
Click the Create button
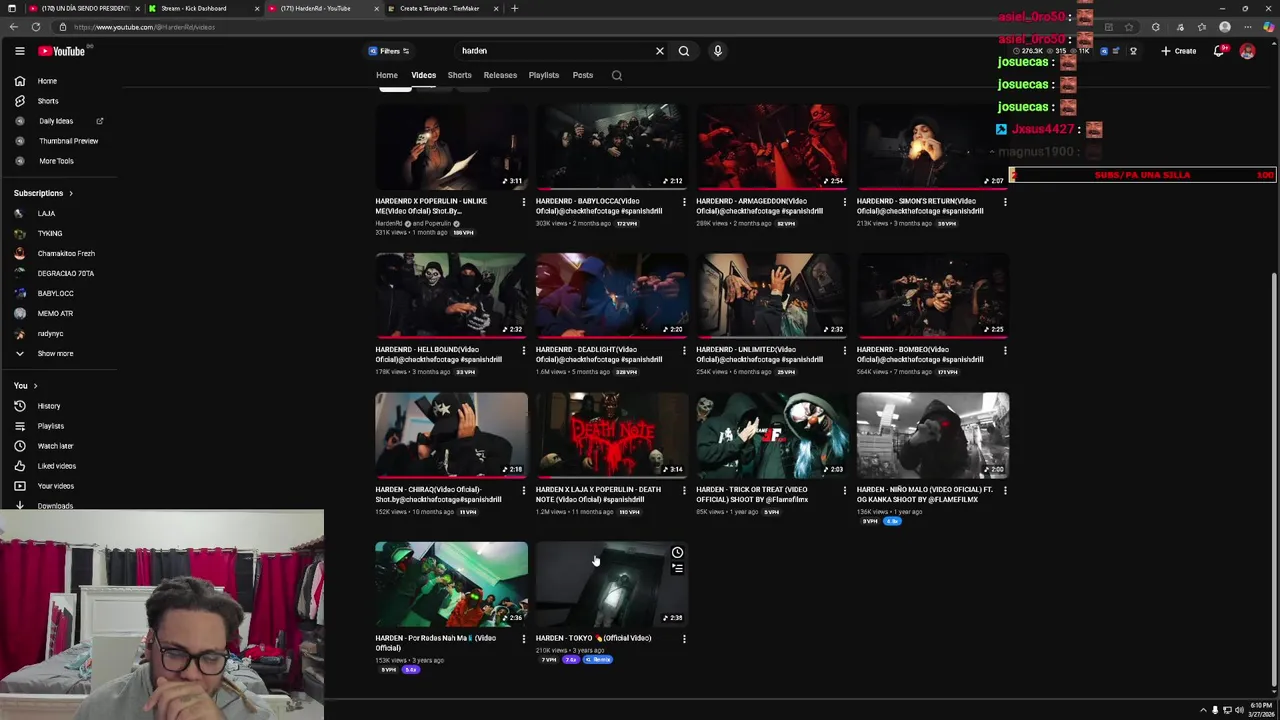(x=1179, y=51)
